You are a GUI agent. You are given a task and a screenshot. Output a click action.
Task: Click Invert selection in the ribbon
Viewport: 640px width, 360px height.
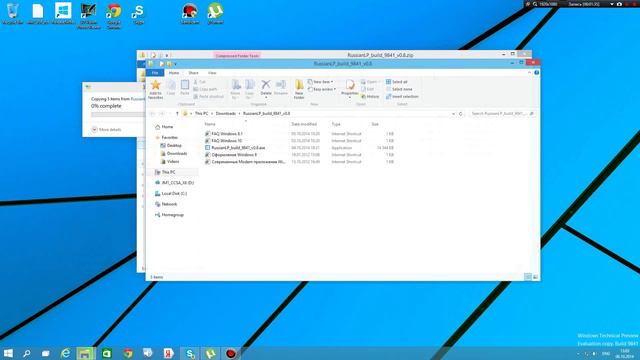click(402, 96)
